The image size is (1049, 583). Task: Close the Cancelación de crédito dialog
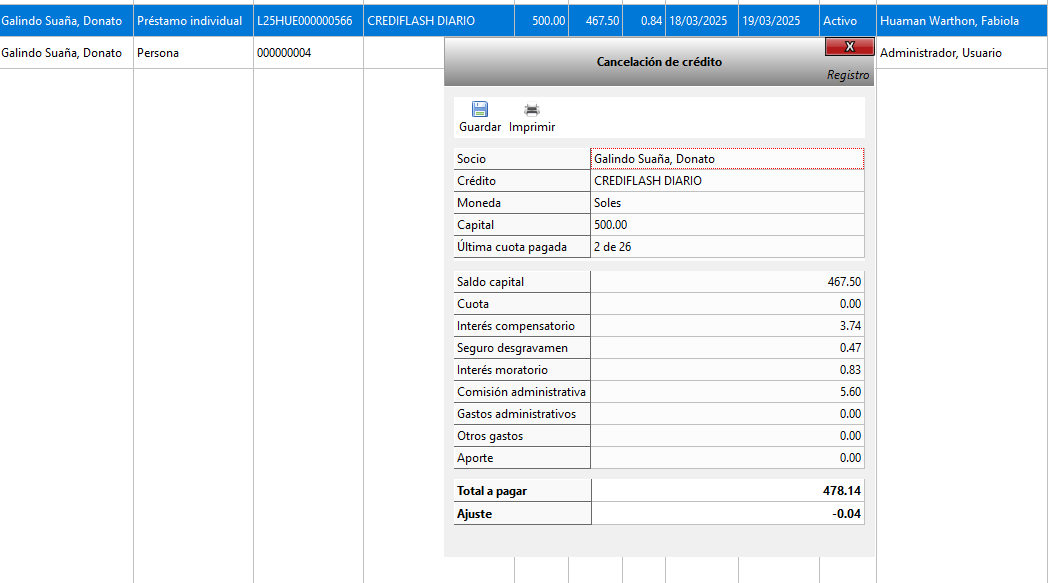[849, 47]
